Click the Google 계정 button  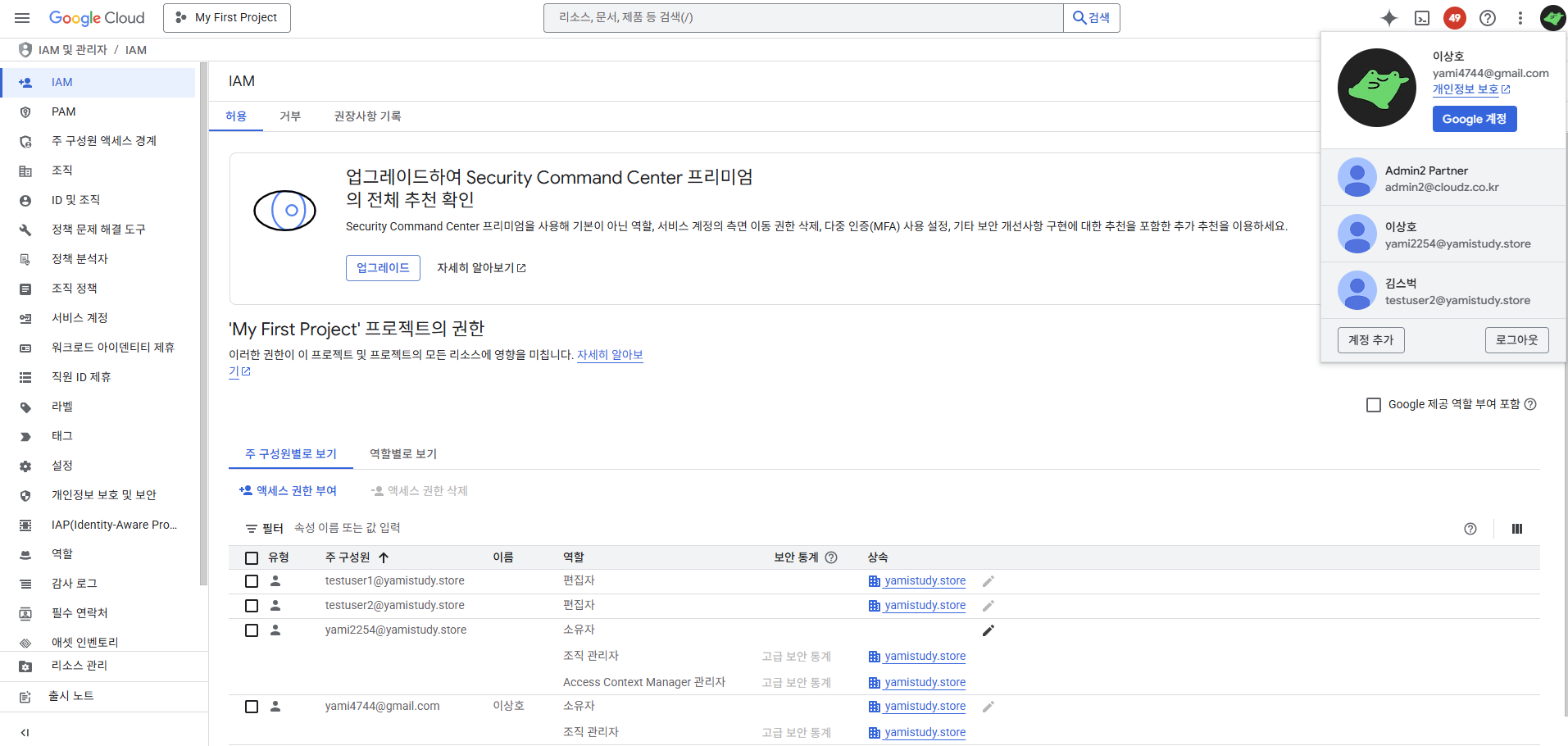1475,119
